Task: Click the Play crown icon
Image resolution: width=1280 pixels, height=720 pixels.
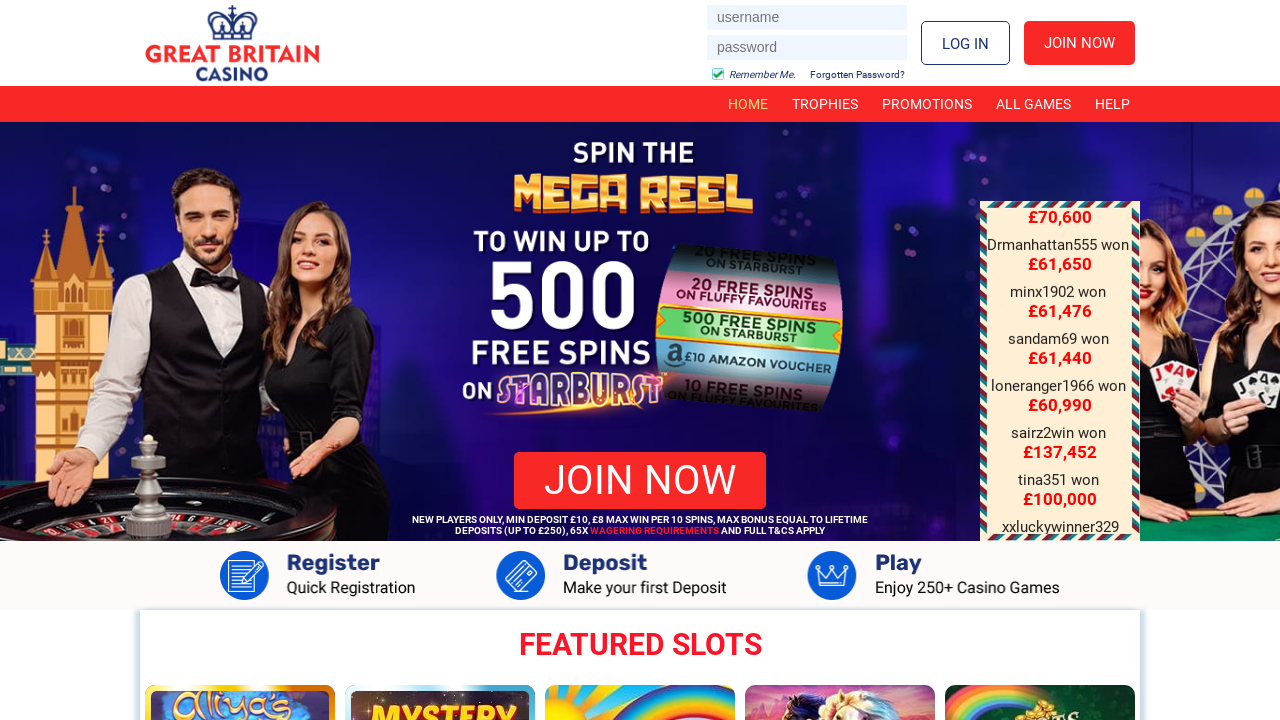Action: pyautogui.click(x=832, y=576)
